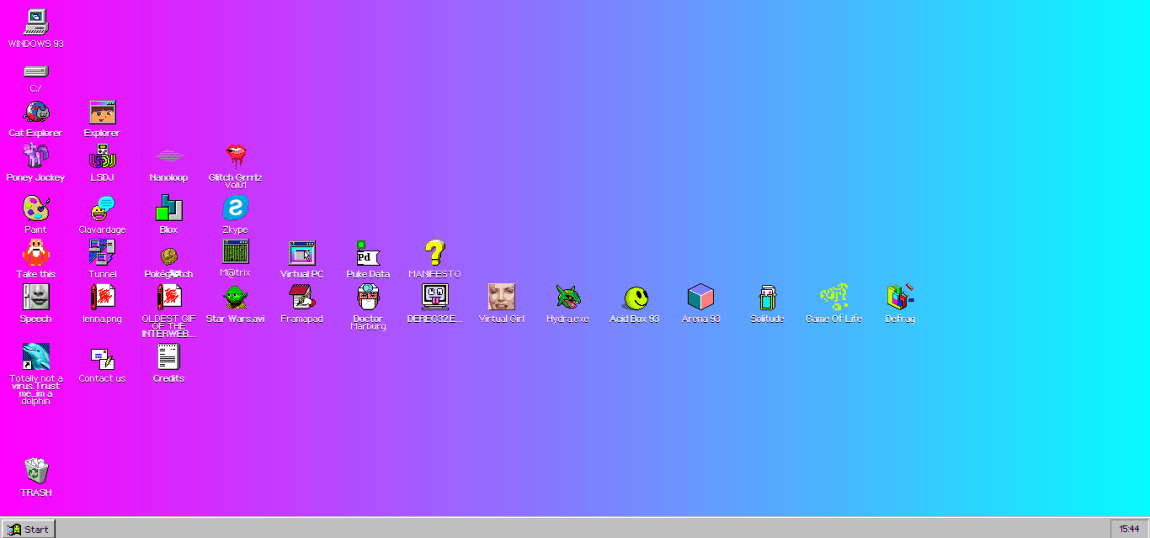Open the Virtual PC icon

302,253
